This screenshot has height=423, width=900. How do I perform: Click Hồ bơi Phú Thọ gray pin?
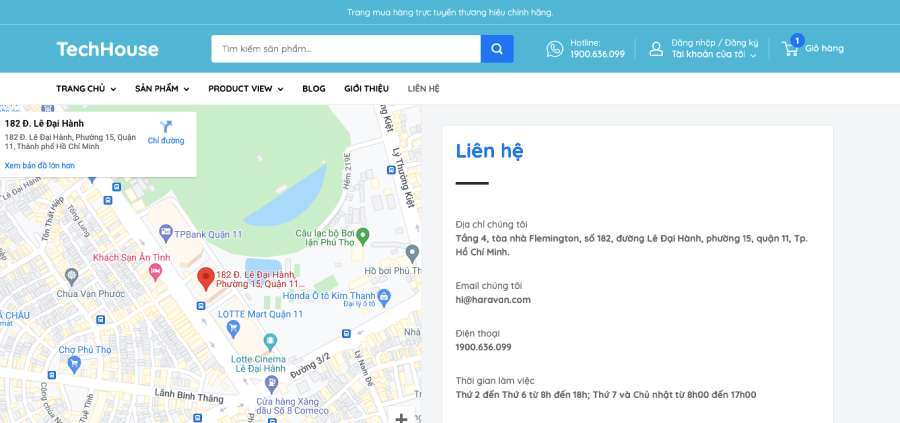pyautogui.click(x=412, y=253)
